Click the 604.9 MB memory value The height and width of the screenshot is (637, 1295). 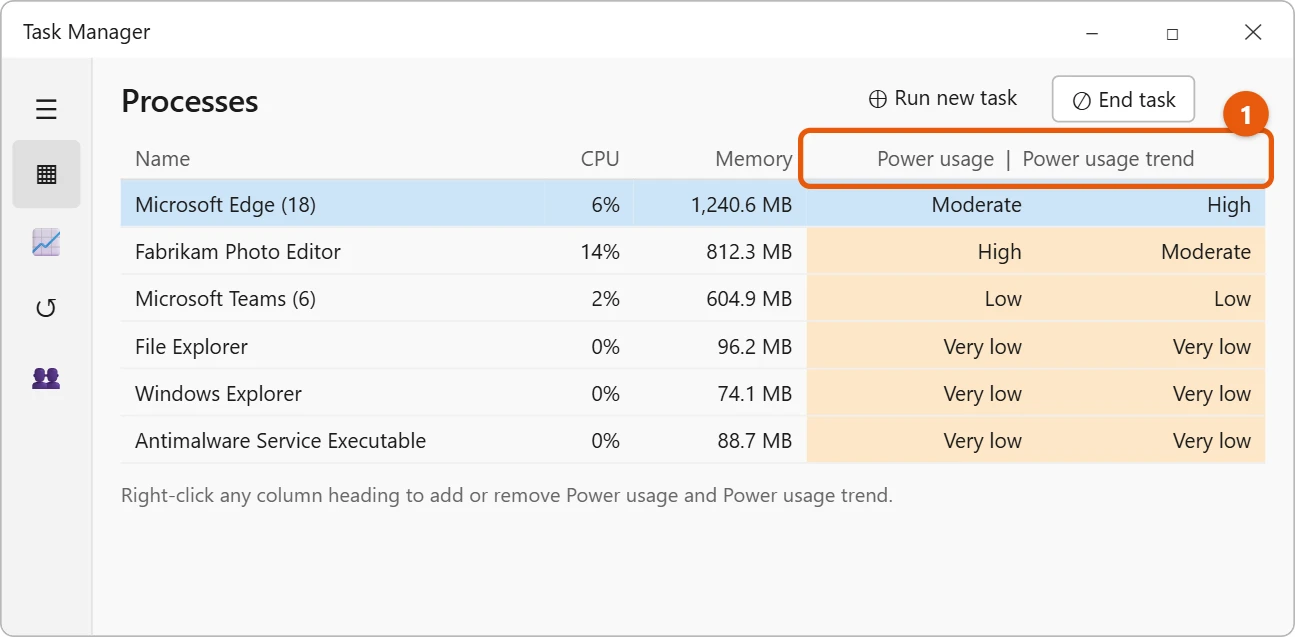click(x=749, y=299)
